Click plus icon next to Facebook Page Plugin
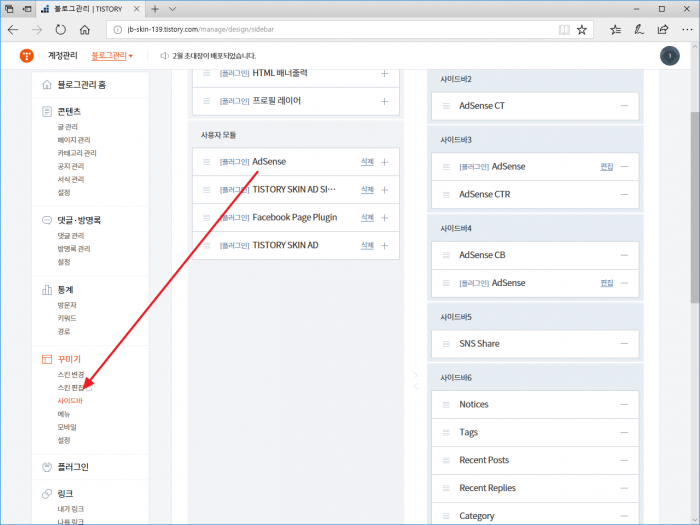Image resolution: width=700 pixels, height=525 pixels. point(384,217)
